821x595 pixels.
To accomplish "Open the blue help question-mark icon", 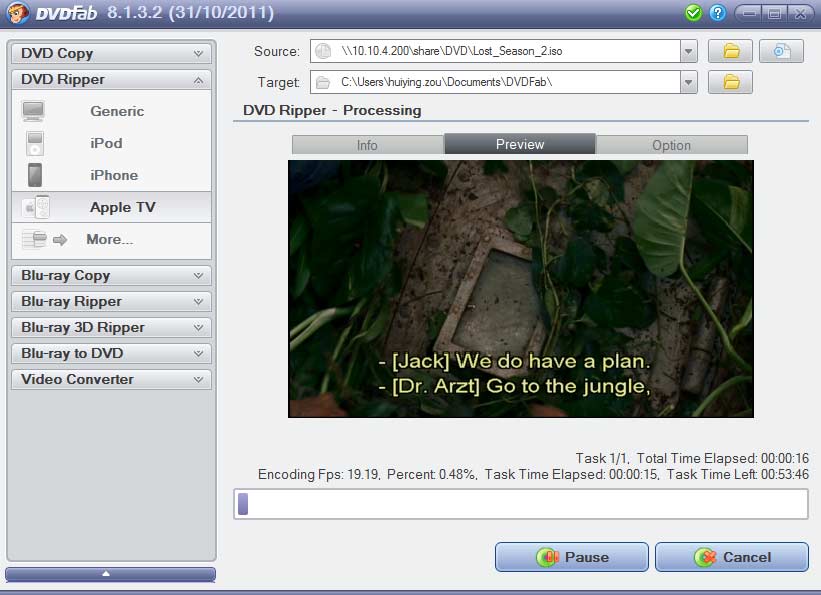I will pos(717,13).
